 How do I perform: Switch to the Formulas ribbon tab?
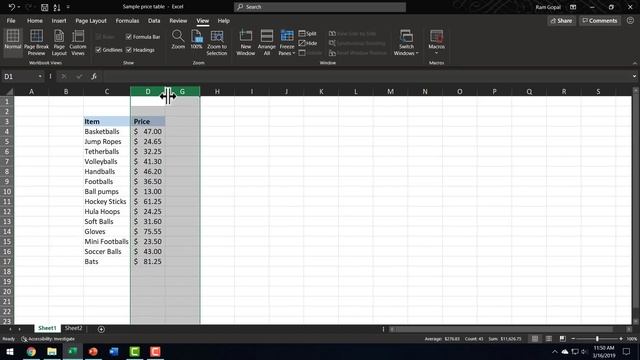(x=127, y=21)
